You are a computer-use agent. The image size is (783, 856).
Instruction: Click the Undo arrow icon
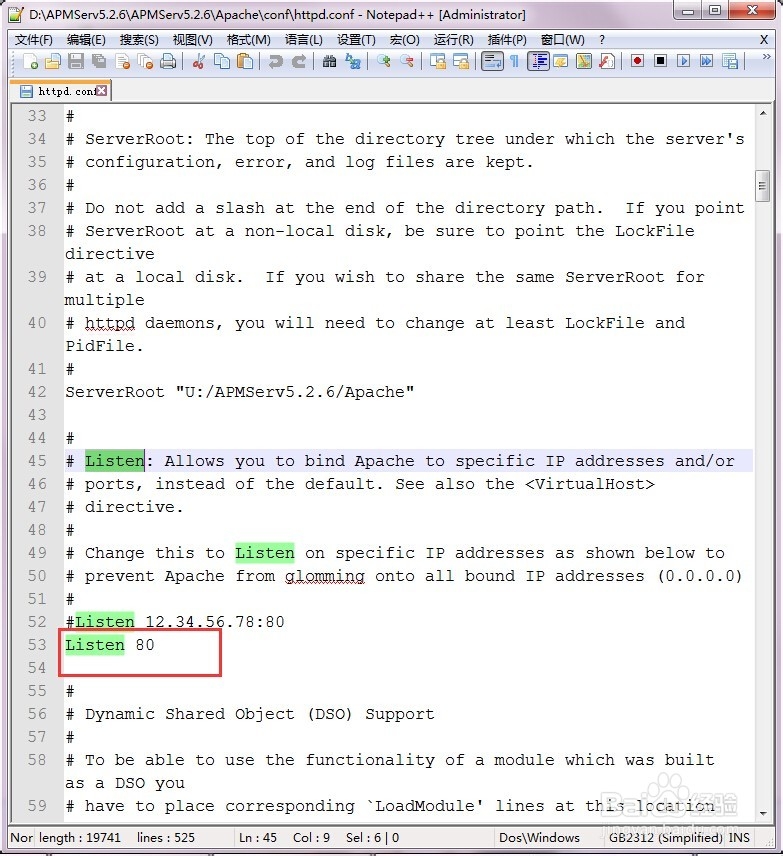(275, 61)
